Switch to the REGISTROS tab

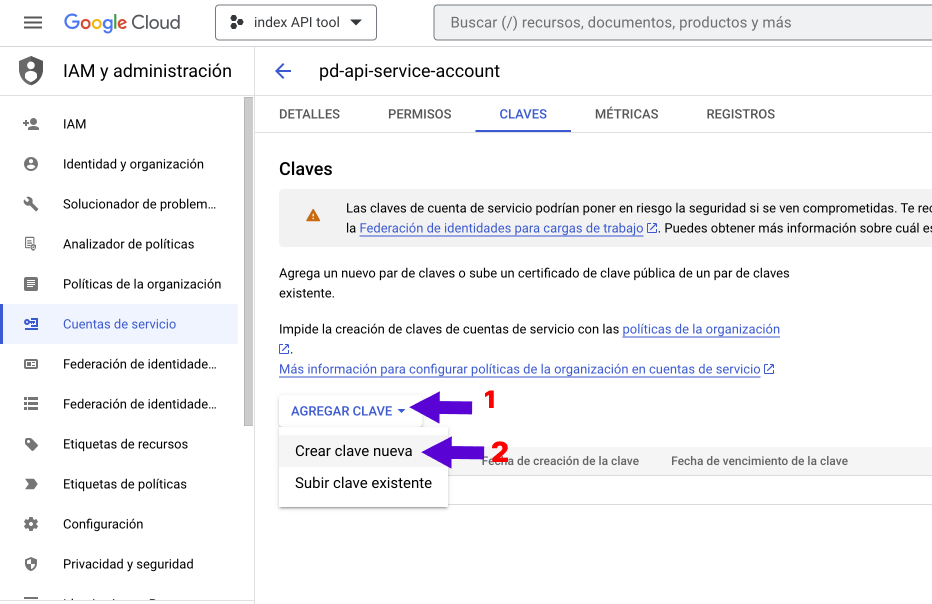tap(741, 114)
